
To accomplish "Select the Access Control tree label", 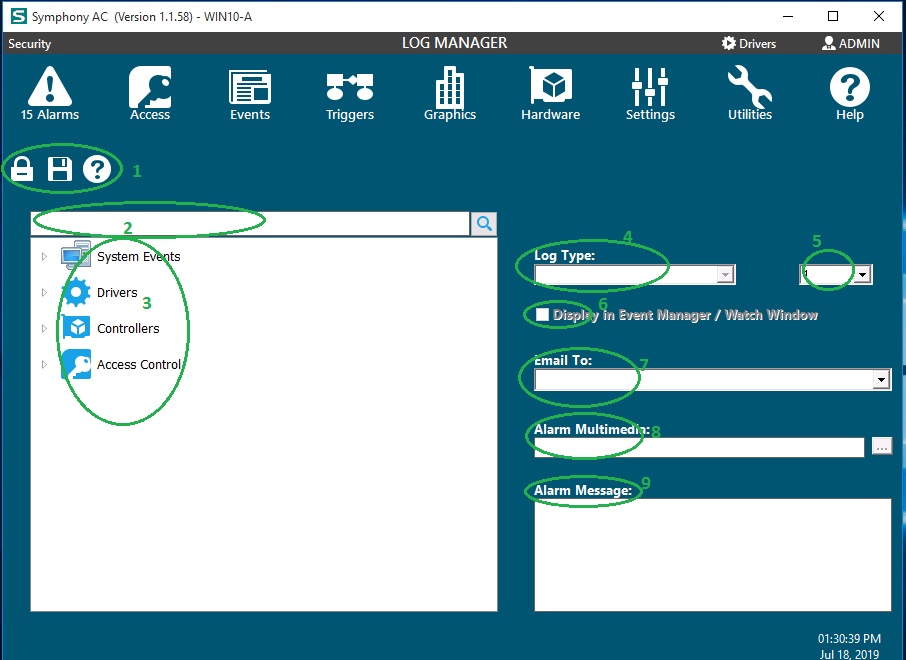I will (x=139, y=365).
